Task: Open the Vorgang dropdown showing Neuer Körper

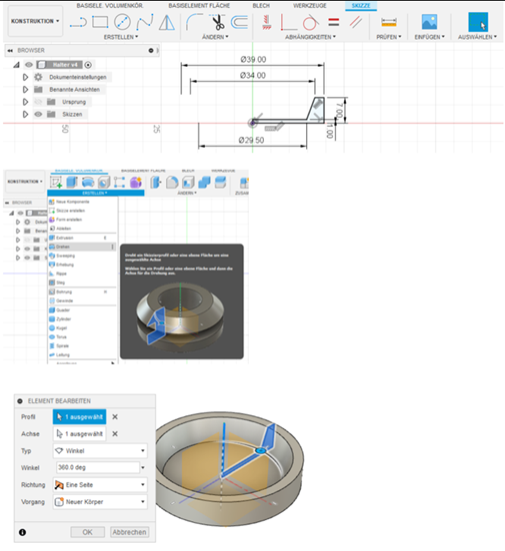Action: click(100, 501)
